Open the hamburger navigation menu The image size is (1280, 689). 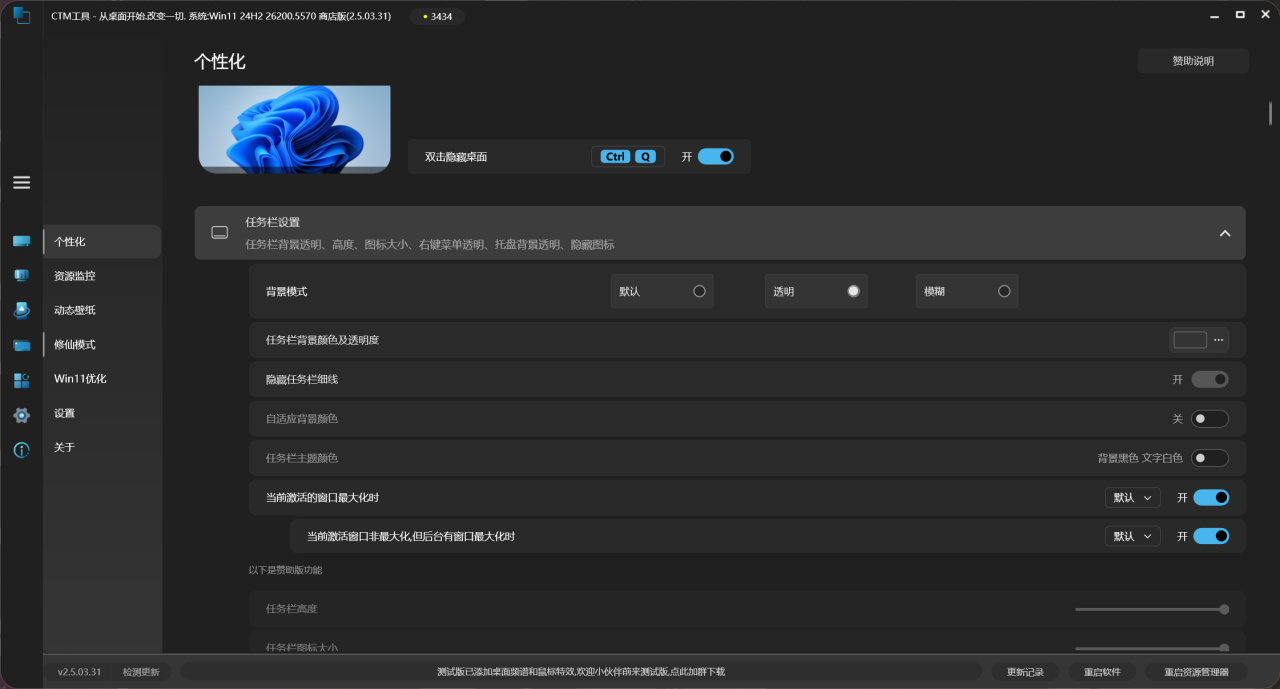[21, 182]
